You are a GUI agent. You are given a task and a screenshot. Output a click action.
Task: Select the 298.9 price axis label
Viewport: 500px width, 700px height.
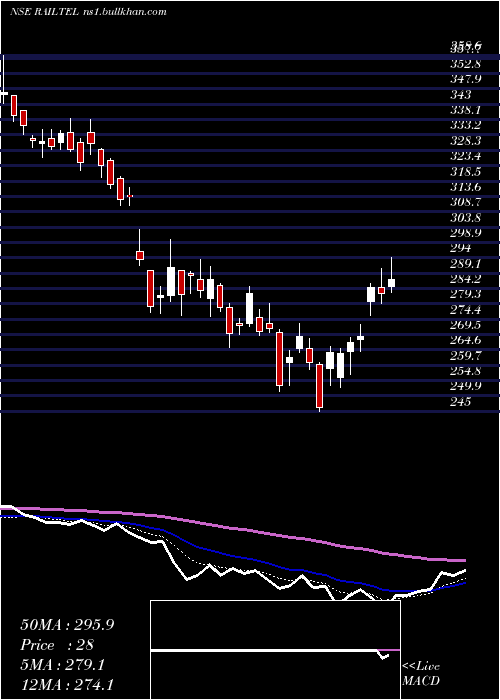466,233
